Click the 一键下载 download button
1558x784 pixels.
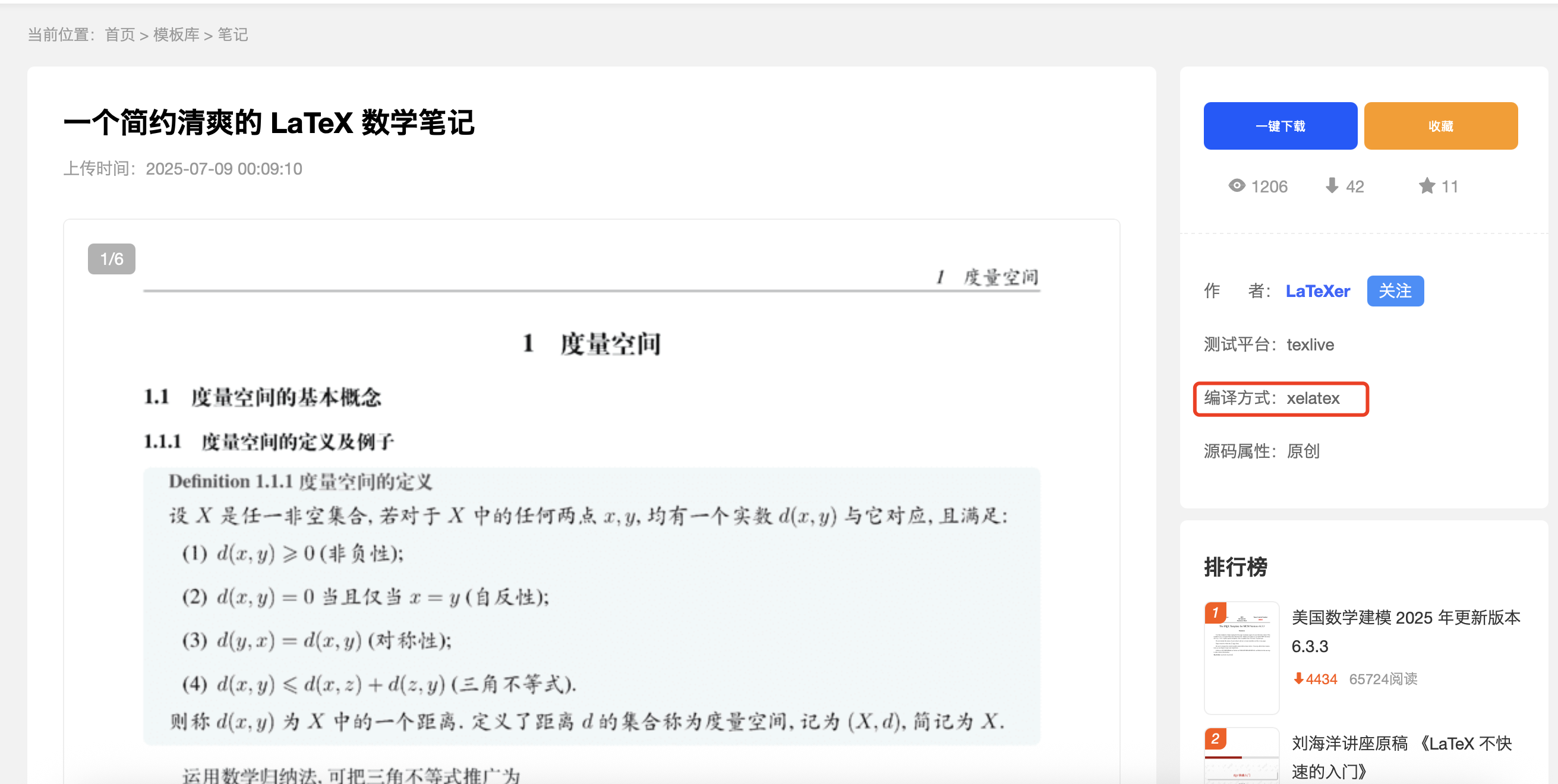[1281, 125]
